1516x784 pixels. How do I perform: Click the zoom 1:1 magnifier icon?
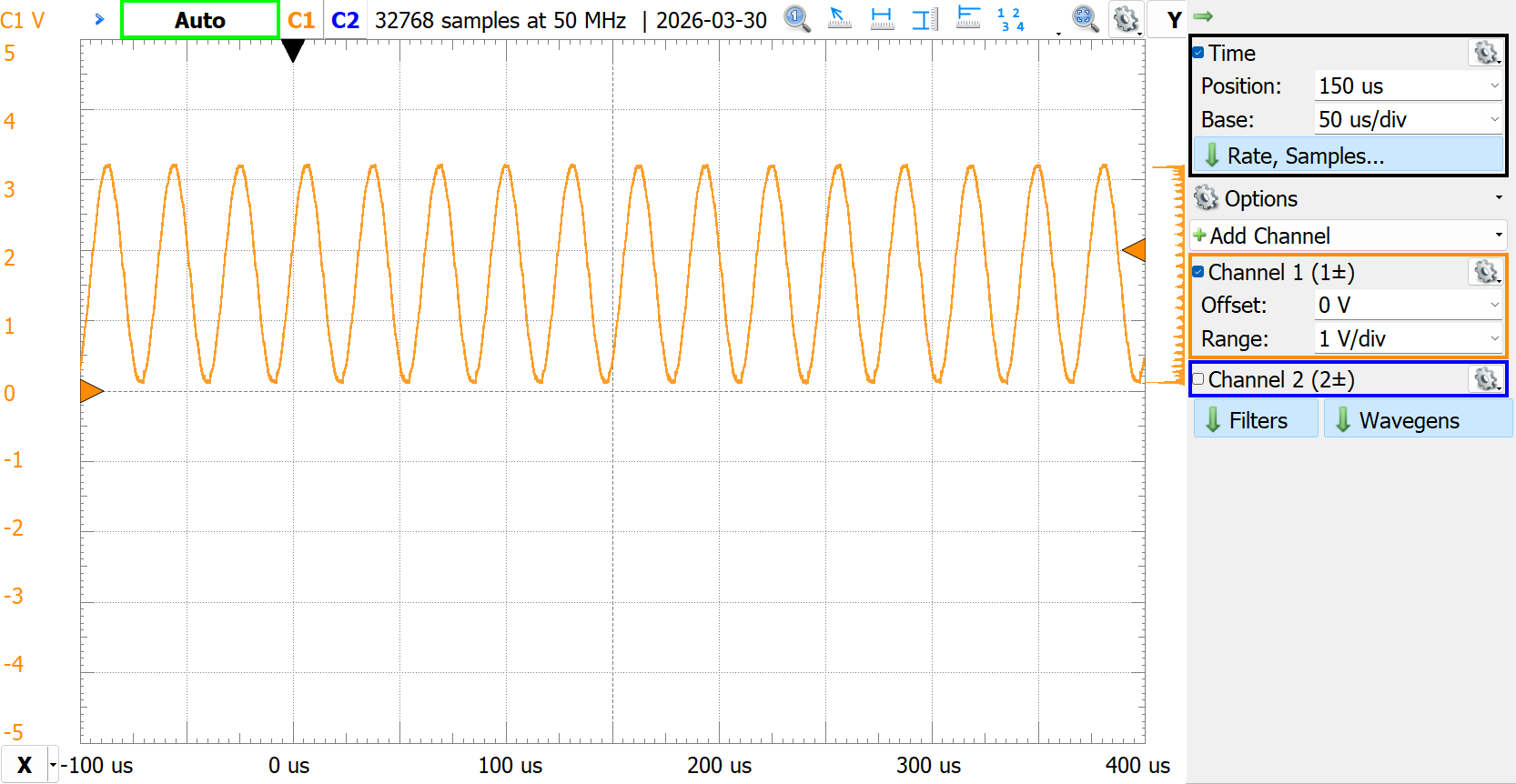pyautogui.click(x=797, y=19)
